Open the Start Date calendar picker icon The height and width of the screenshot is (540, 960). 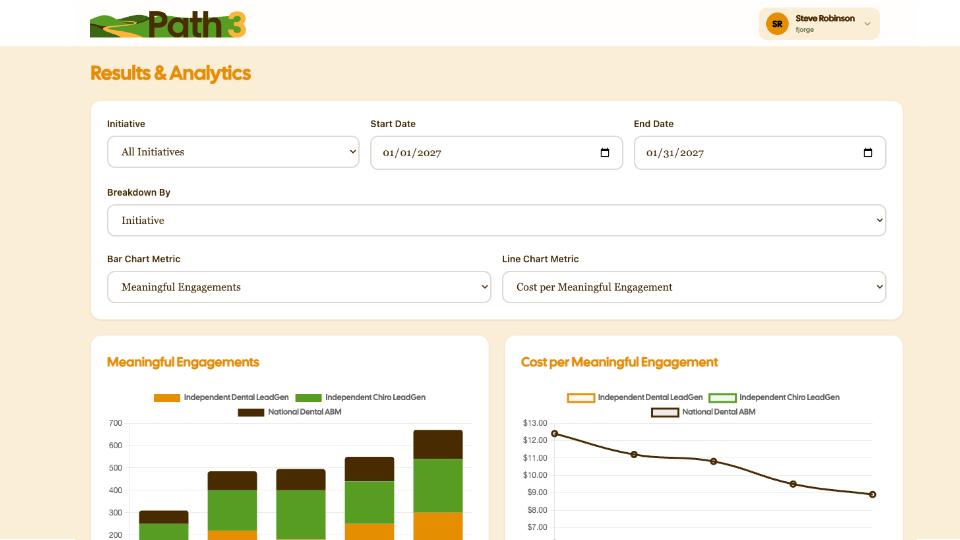coord(605,152)
